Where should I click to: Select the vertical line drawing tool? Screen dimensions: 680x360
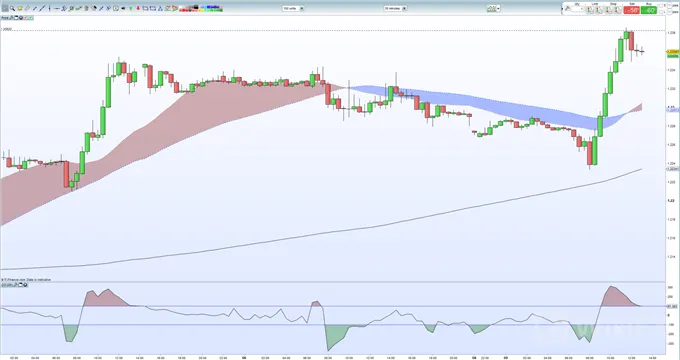click(49, 8)
